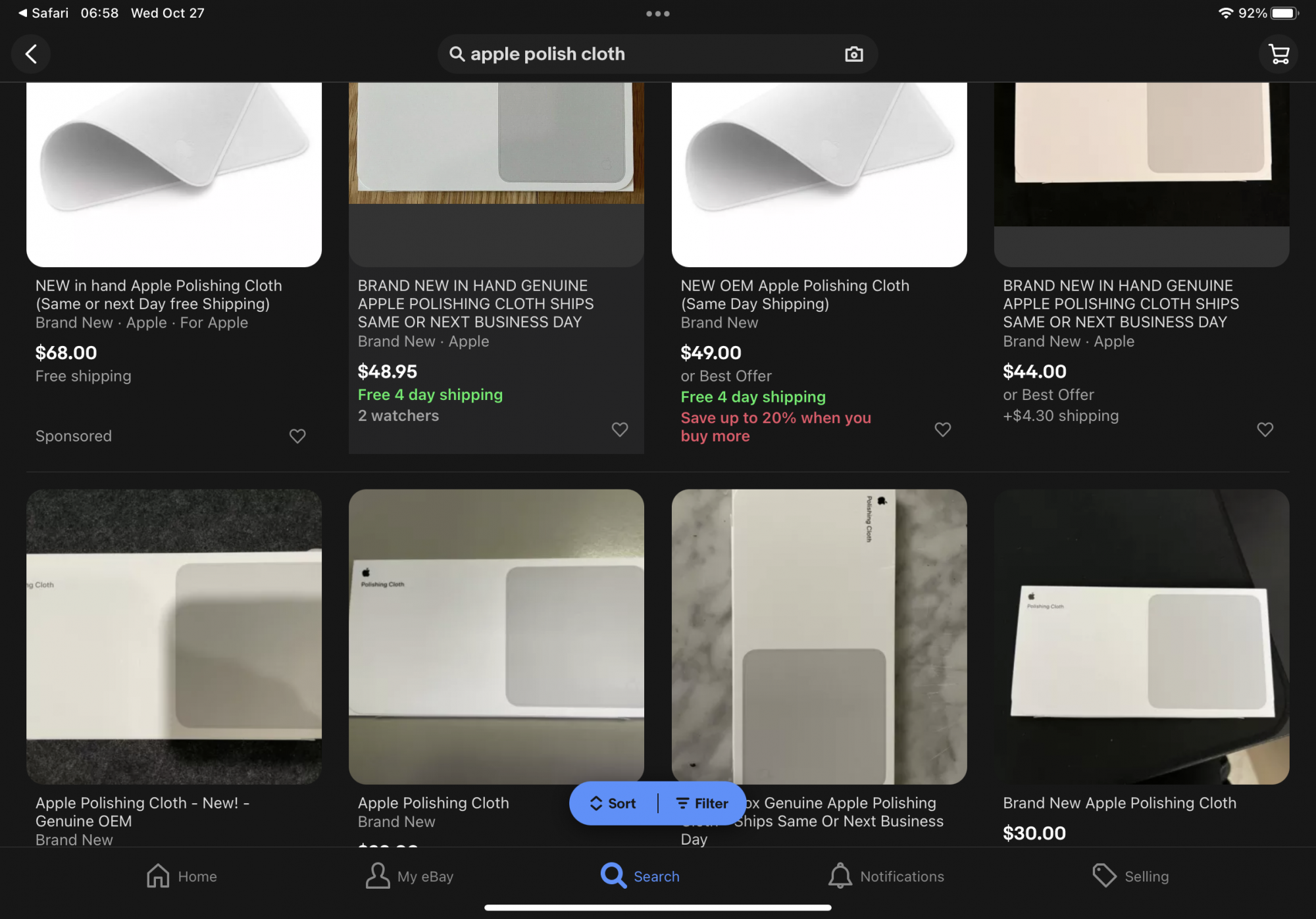The height and width of the screenshot is (919, 1316).
Task: Favorite the $68.00 sponsored listing
Action: [x=297, y=435]
